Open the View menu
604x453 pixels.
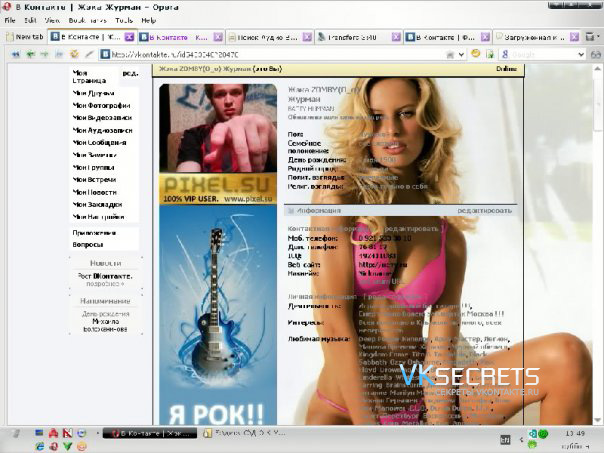click(x=52, y=20)
